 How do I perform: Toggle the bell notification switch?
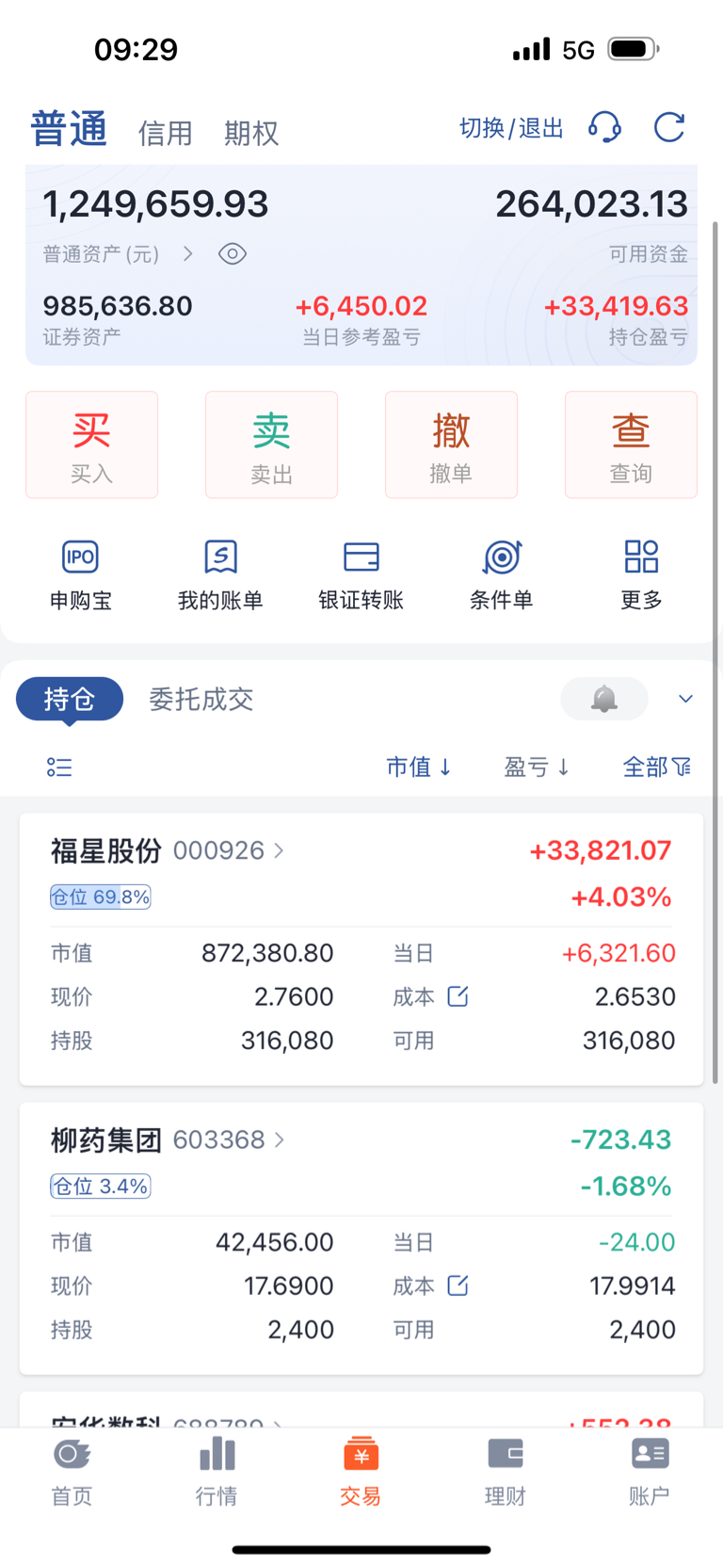click(604, 699)
